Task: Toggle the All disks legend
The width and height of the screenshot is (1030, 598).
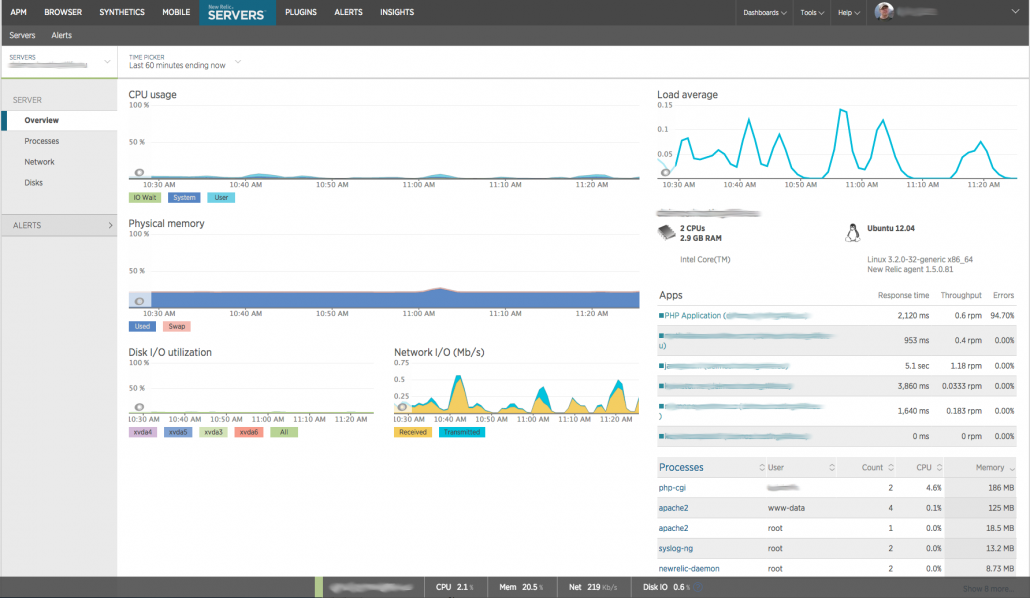Action: 284,432
